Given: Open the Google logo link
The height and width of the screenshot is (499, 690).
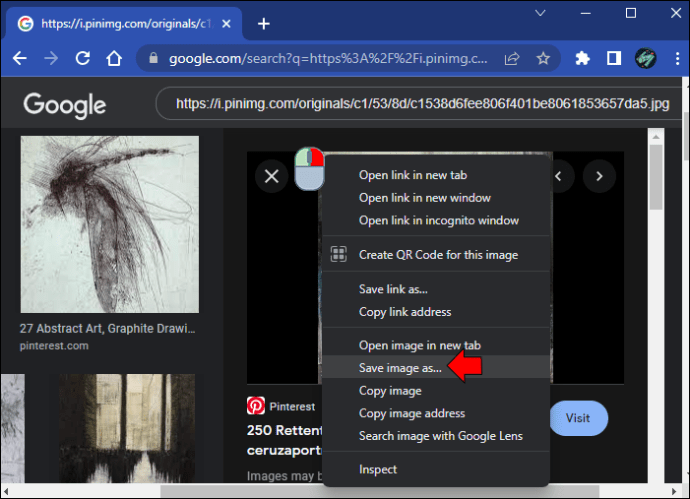Looking at the screenshot, I should click(x=65, y=105).
